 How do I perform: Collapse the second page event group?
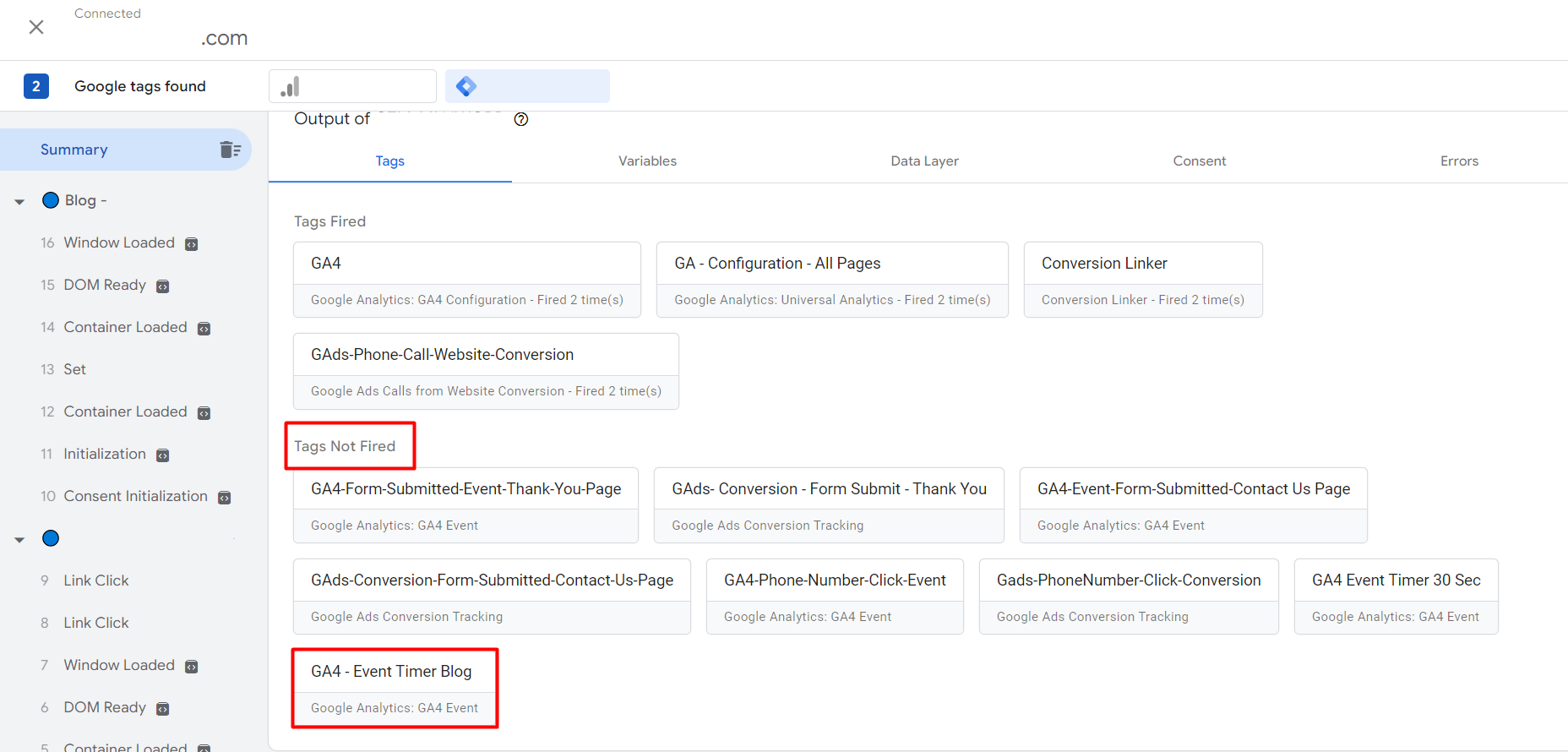(x=19, y=539)
